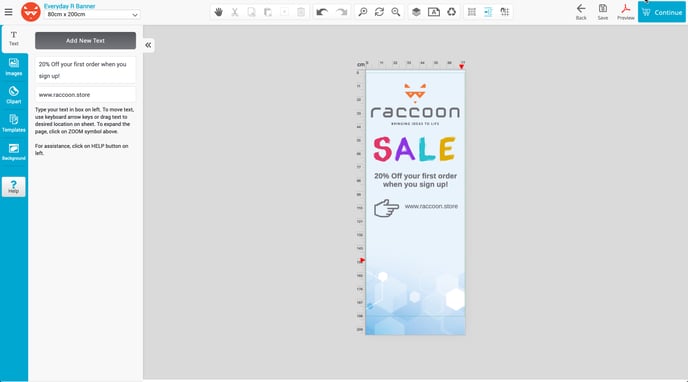Zoom out on the canvas
Viewport: 688px width, 382px height.
[396, 12]
